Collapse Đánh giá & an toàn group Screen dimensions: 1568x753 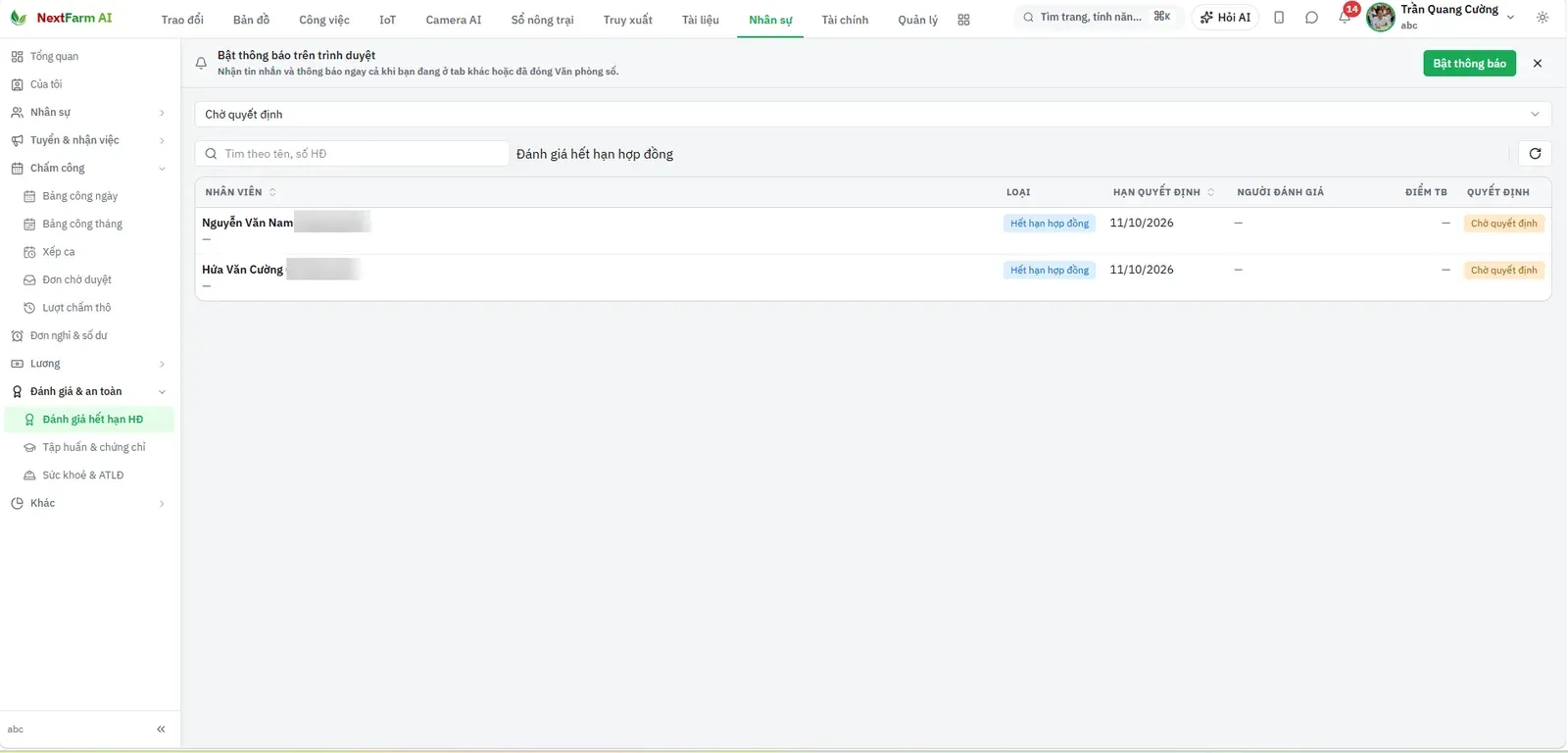tap(90, 392)
